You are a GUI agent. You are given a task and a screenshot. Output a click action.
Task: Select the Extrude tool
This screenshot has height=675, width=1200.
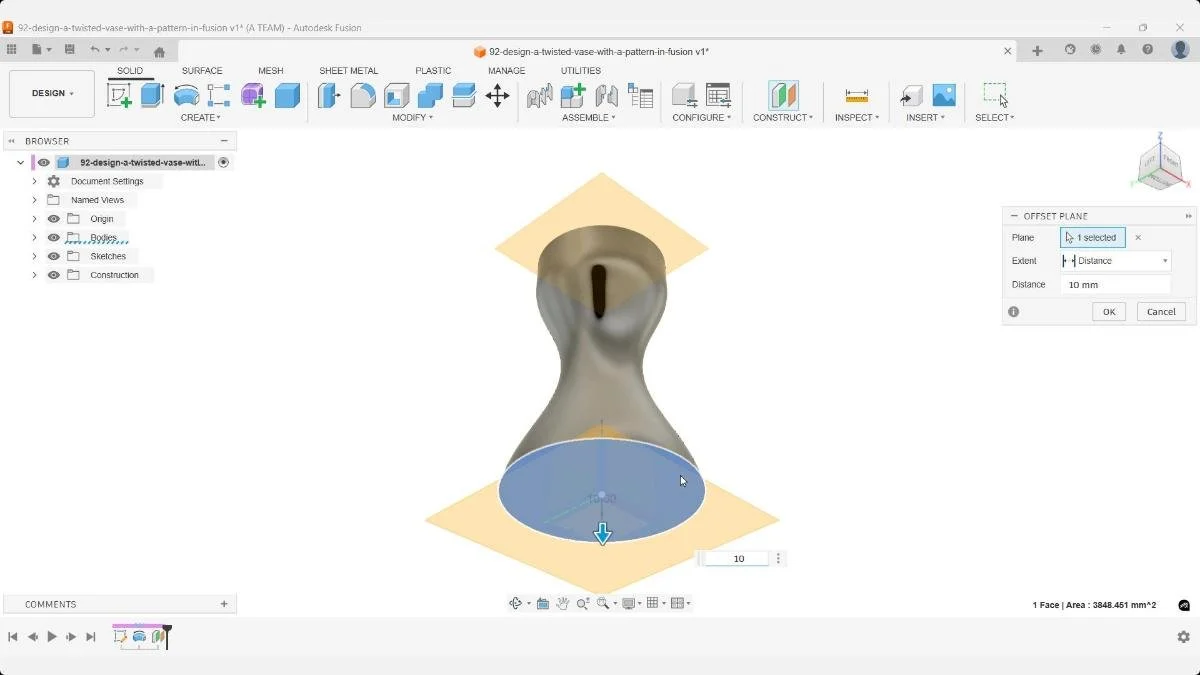tap(151, 94)
